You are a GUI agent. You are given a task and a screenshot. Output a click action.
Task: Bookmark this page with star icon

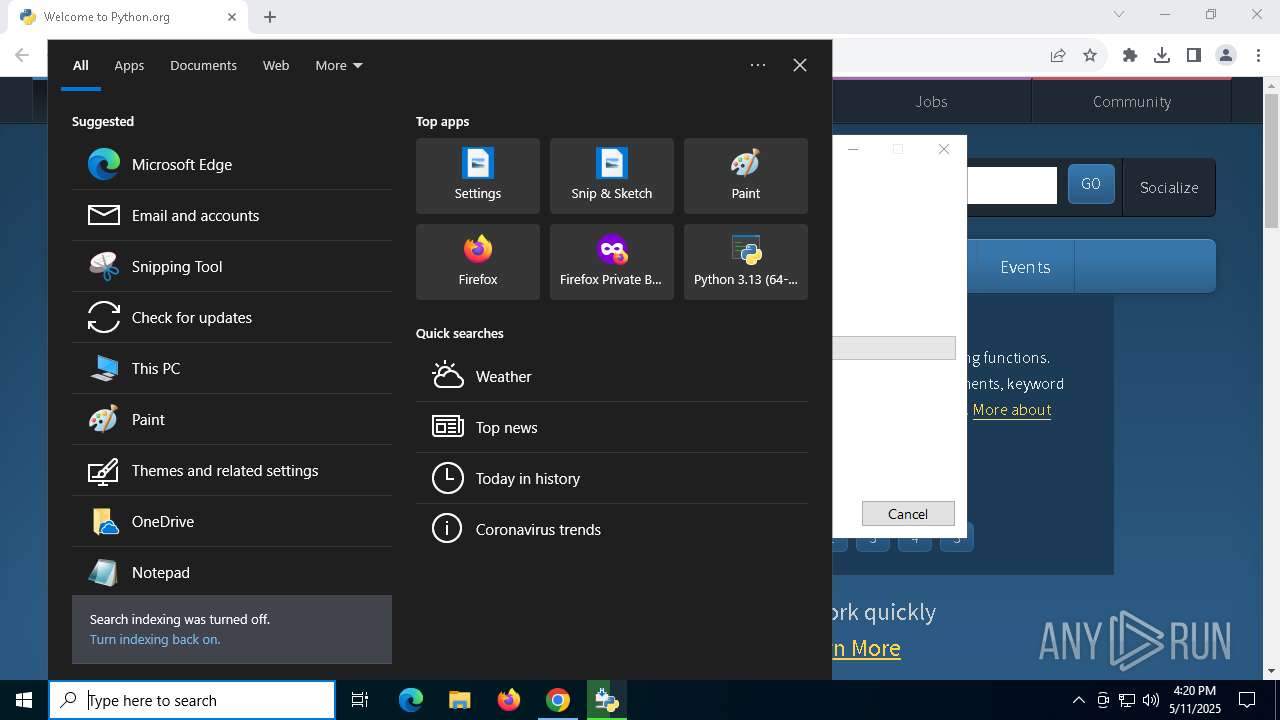click(1090, 55)
